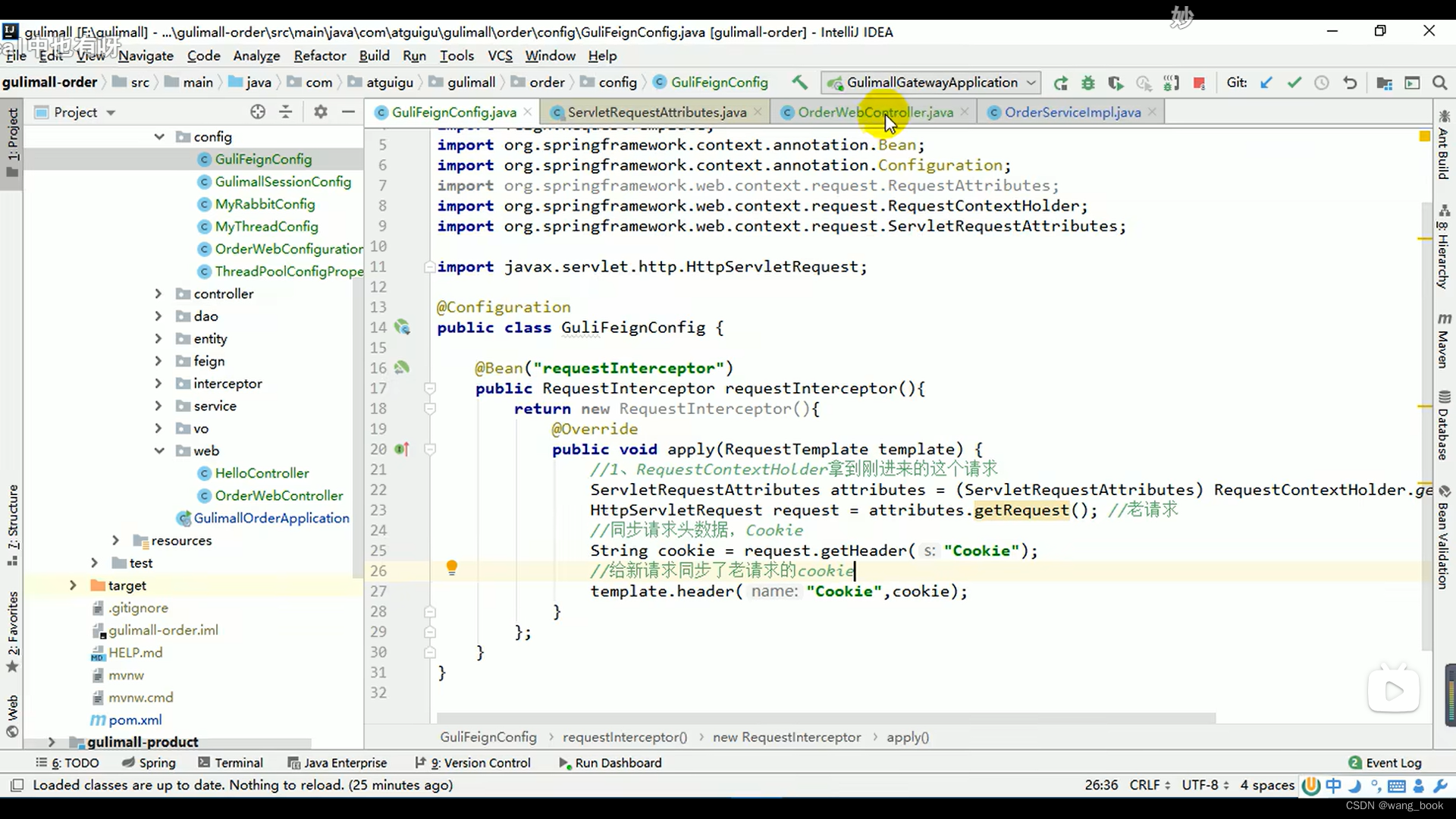Open the Analyze menu
Viewport: 1456px width, 819px height.
[x=256, y=55]
